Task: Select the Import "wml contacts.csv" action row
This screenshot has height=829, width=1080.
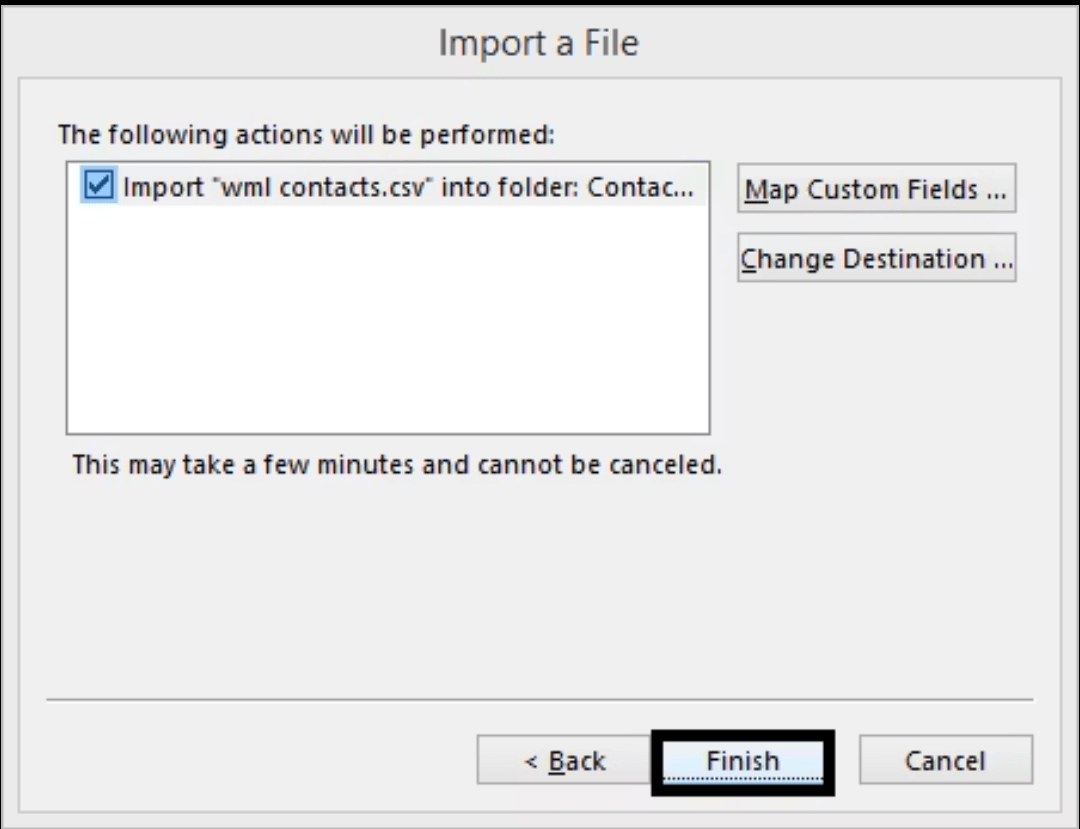Action: tap(388, 186)
